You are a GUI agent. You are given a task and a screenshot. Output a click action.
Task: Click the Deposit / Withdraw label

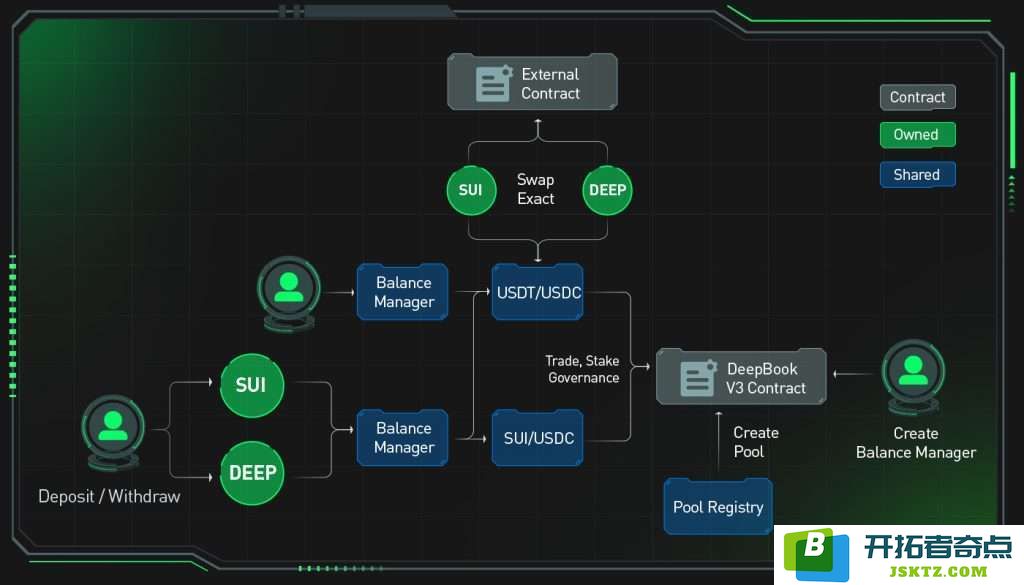coord(109,496)
